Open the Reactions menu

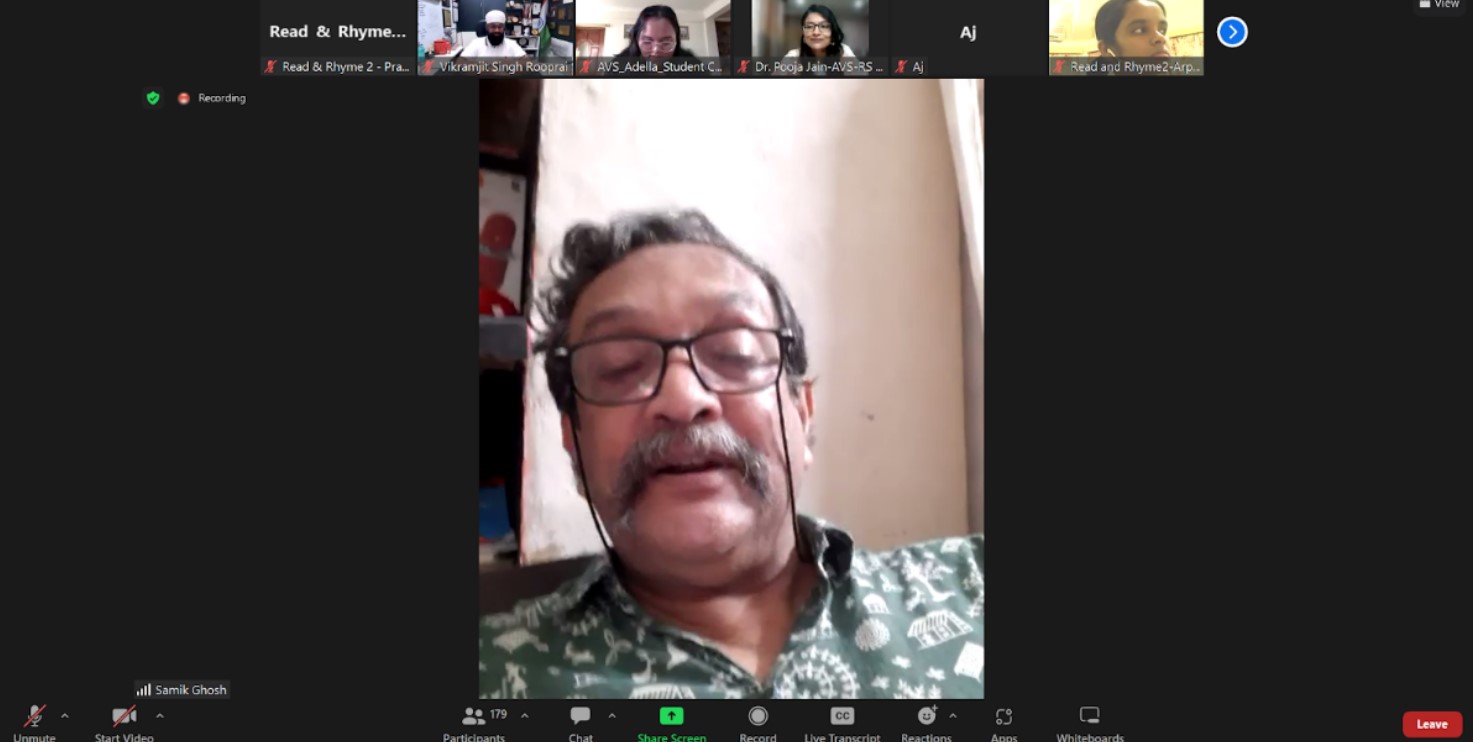pos(927,717)
